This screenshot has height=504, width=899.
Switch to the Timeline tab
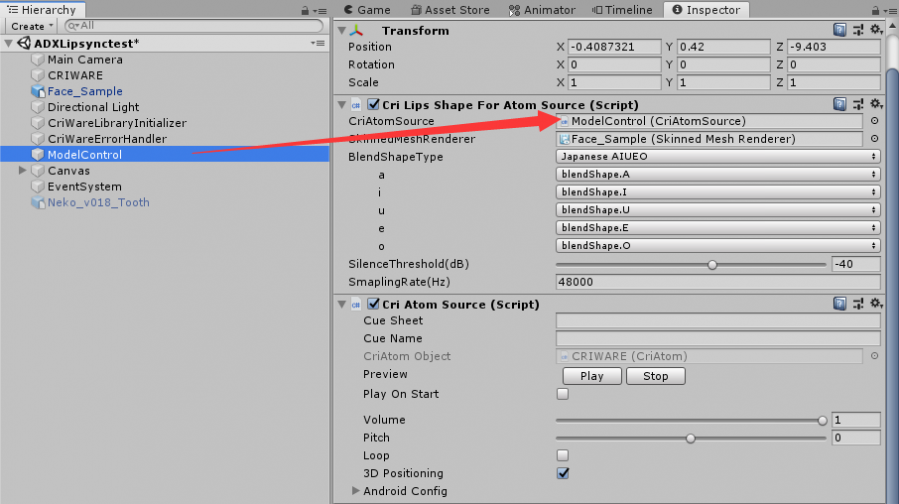[x=622, y=10]
